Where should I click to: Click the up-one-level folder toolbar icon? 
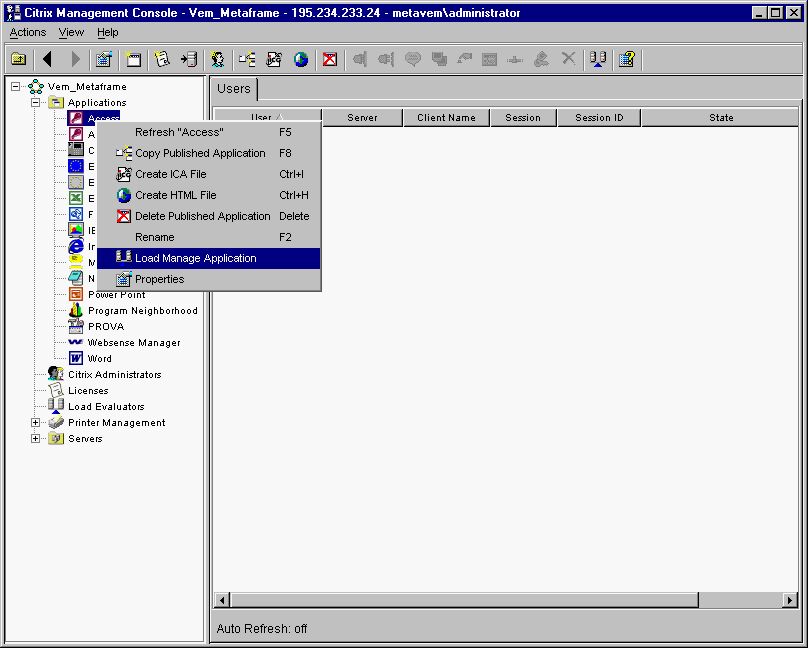pyautogui.click(x=19, y=59)
